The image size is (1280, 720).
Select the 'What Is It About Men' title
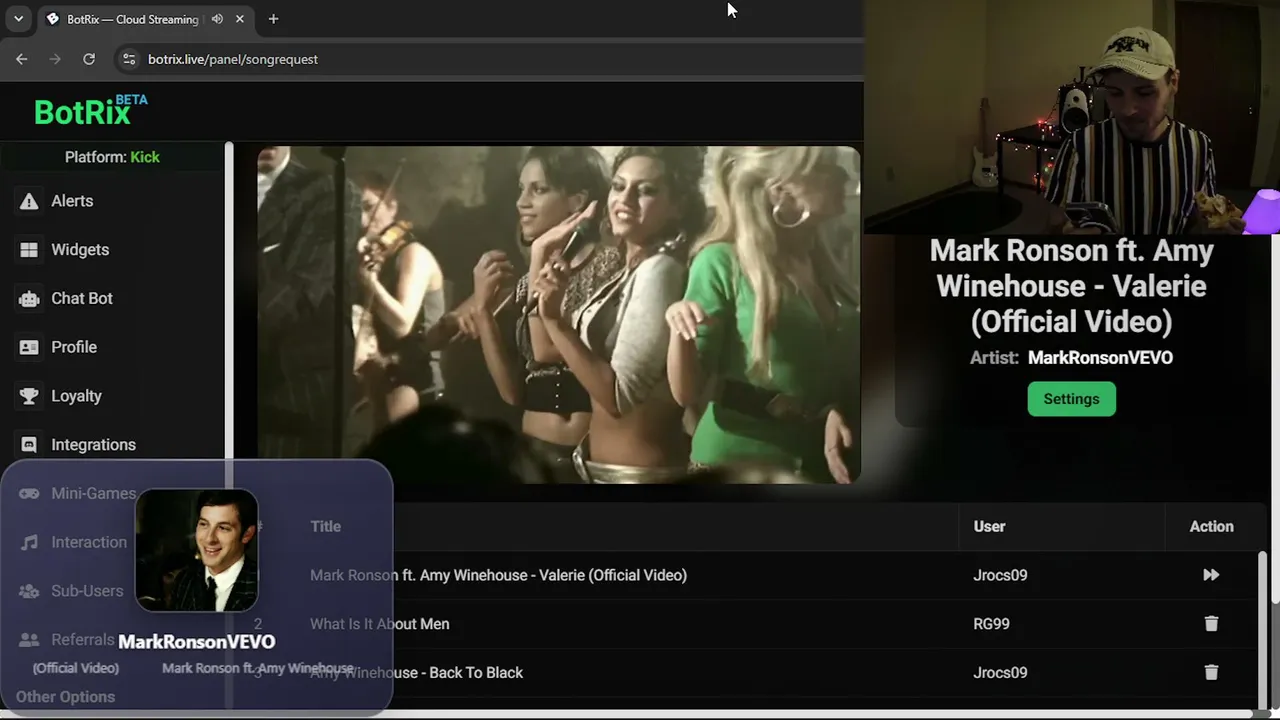[x=379, y=624]
